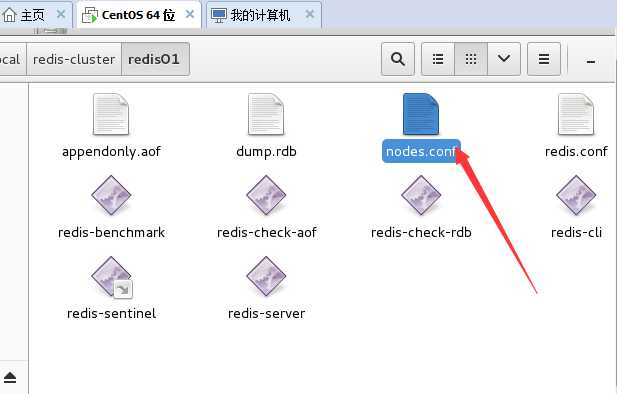Screen dimensions: 617x394
Task: Select the nodes.conf file icon
Action: tap(421, 114)
